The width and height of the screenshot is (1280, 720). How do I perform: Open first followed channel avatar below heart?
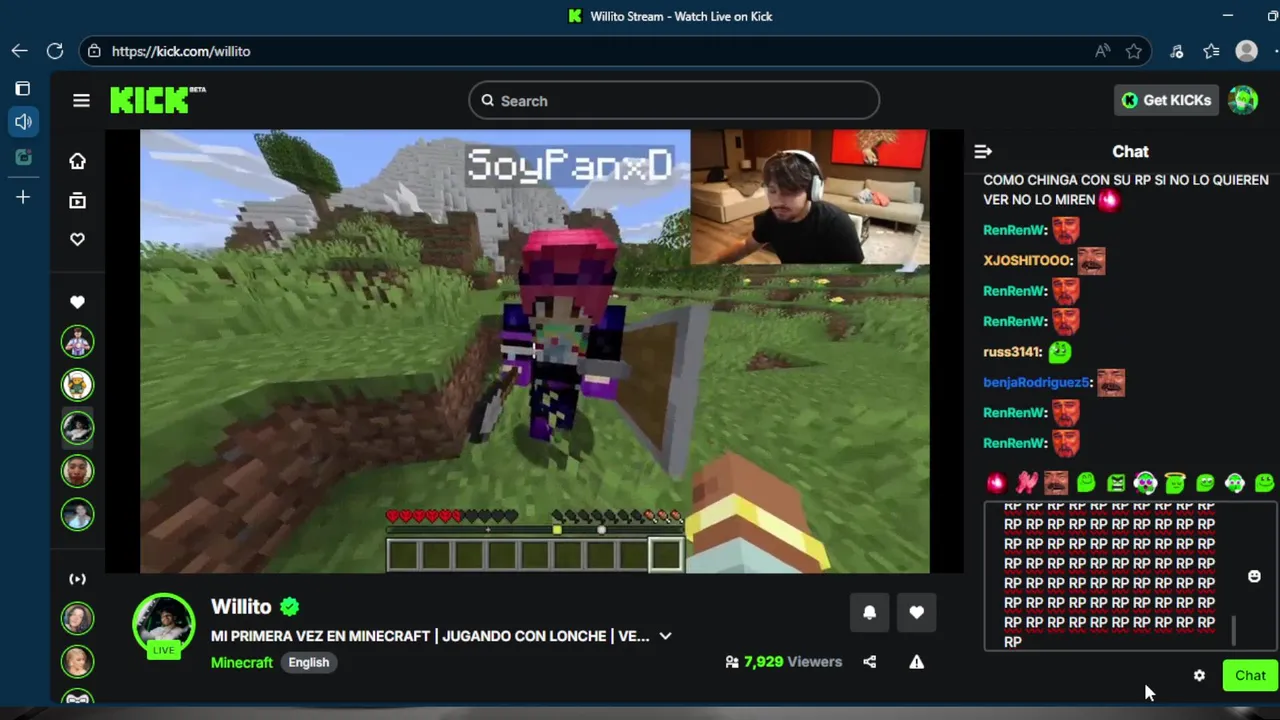pos(77,342)
